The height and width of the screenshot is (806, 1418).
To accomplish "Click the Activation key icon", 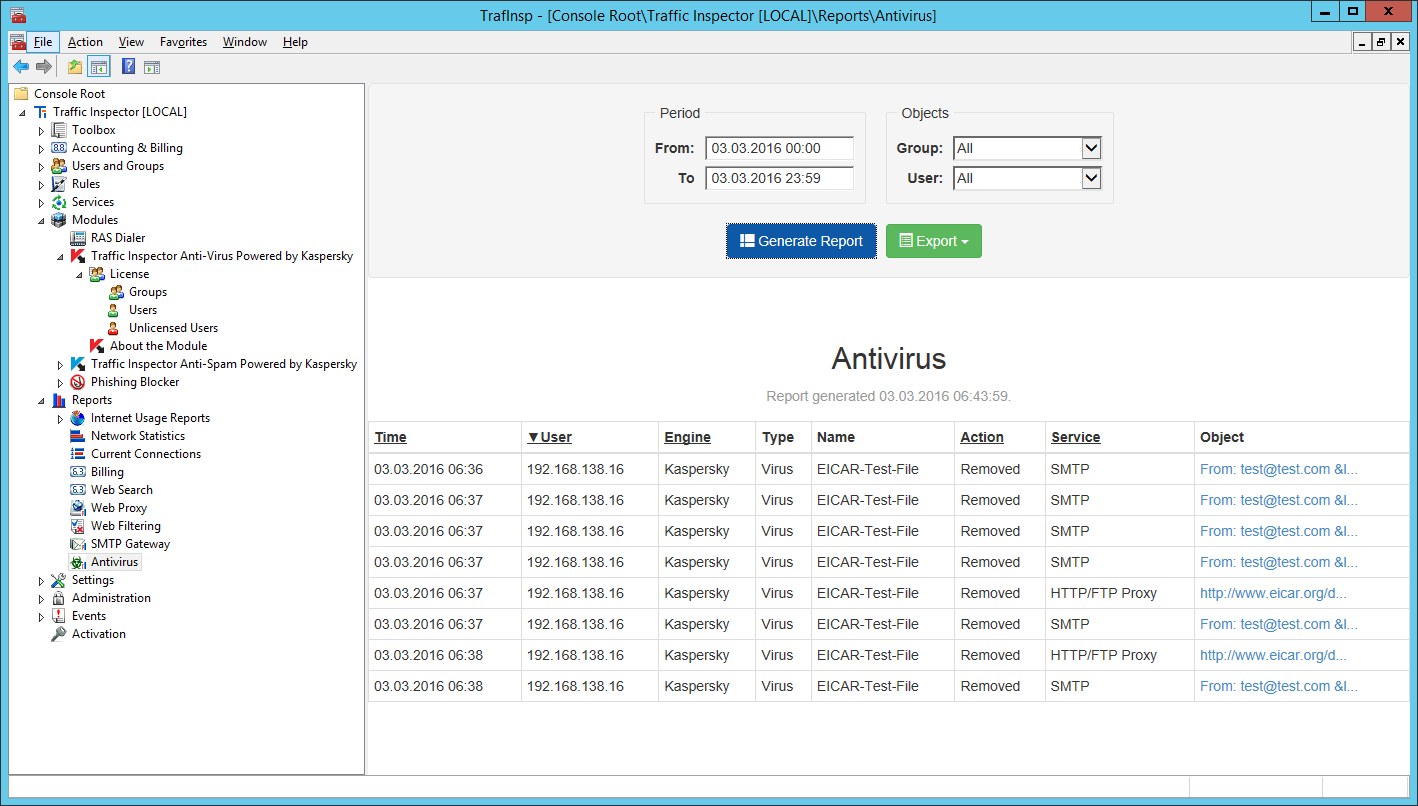I will click(59, 634).
